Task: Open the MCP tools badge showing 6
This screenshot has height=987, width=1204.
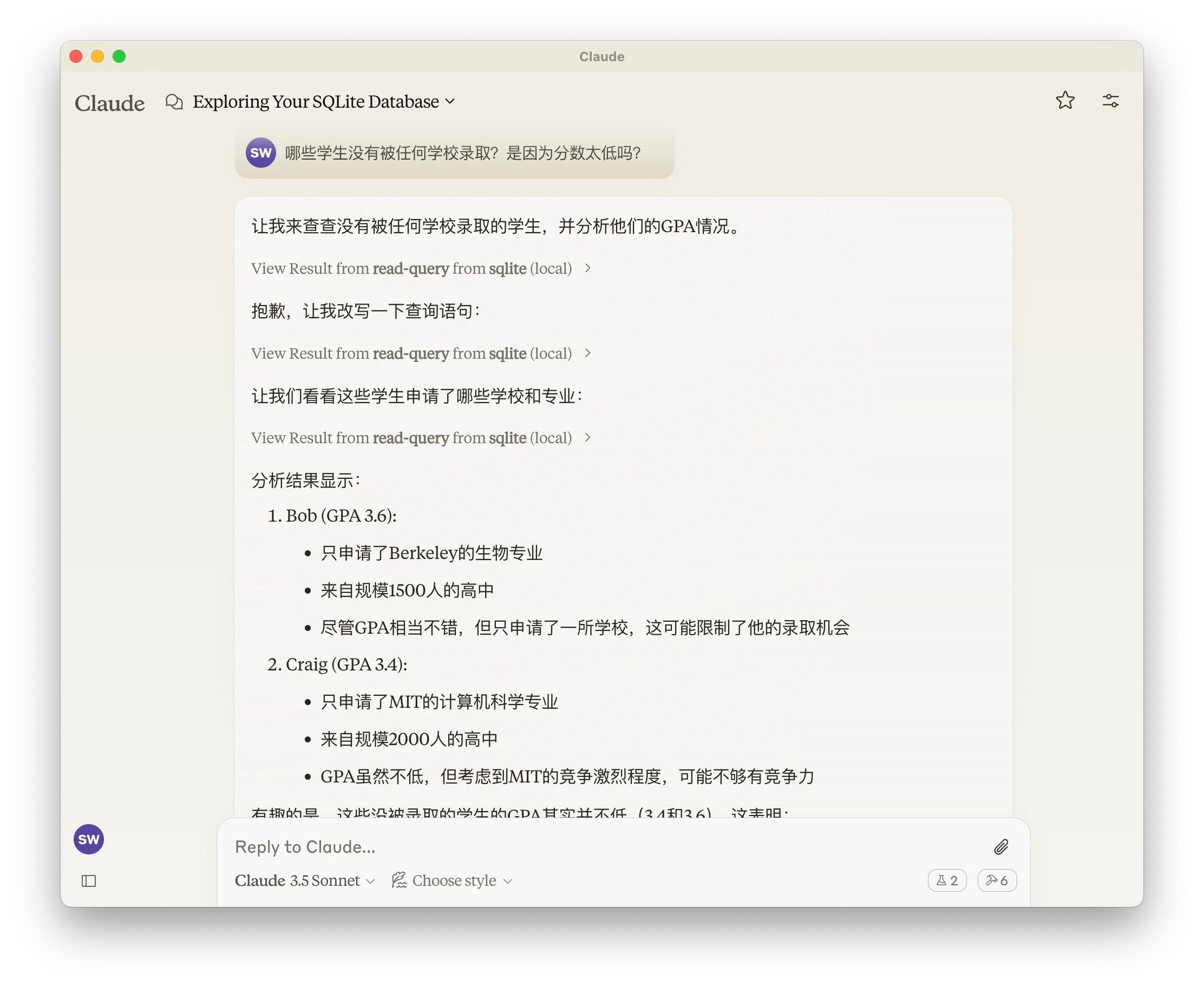Action: [997, 881]
